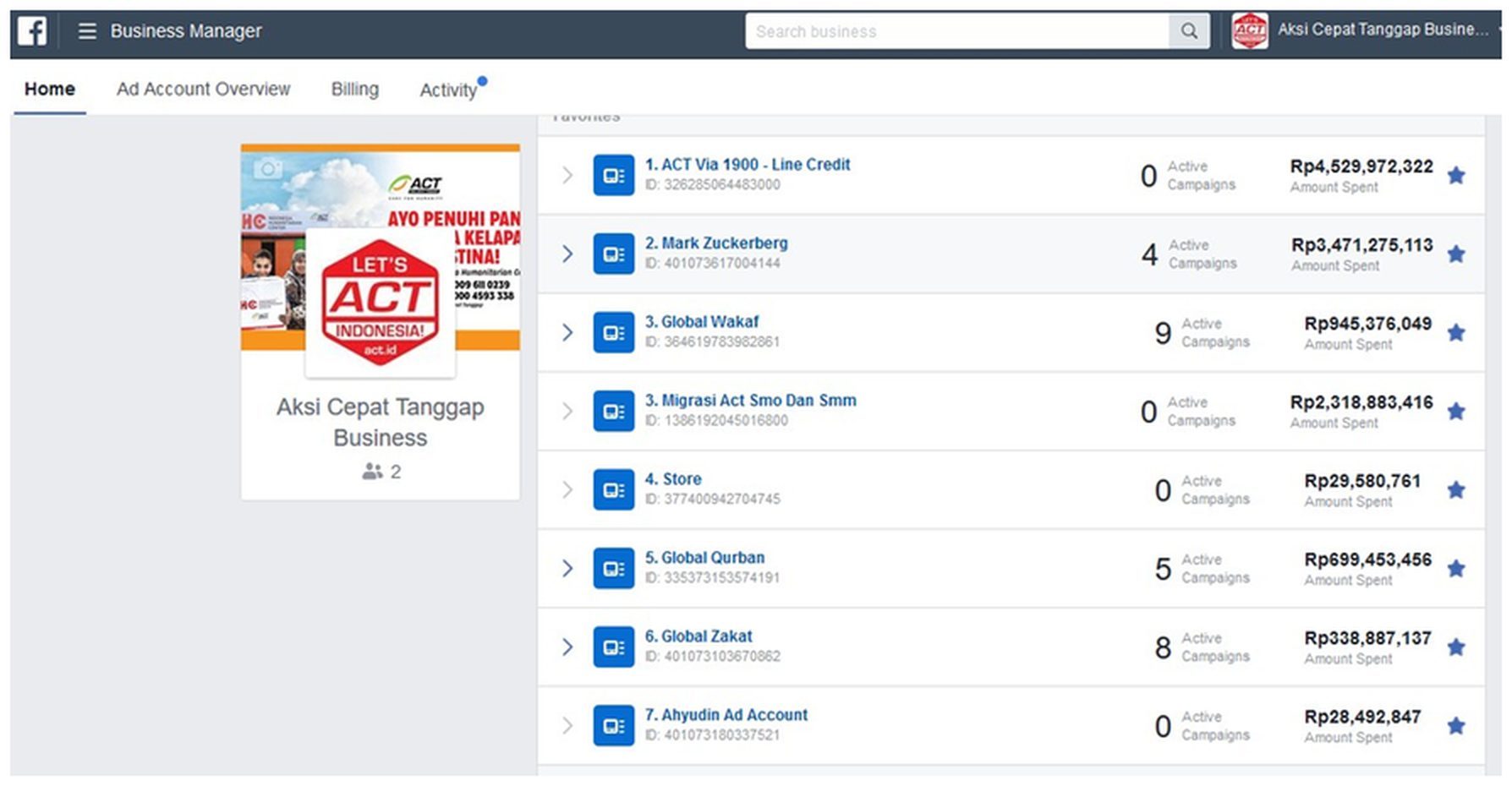Click ad account icon for Store
The height and width of the screenshot is (786, 1512).
click(614, 490)
